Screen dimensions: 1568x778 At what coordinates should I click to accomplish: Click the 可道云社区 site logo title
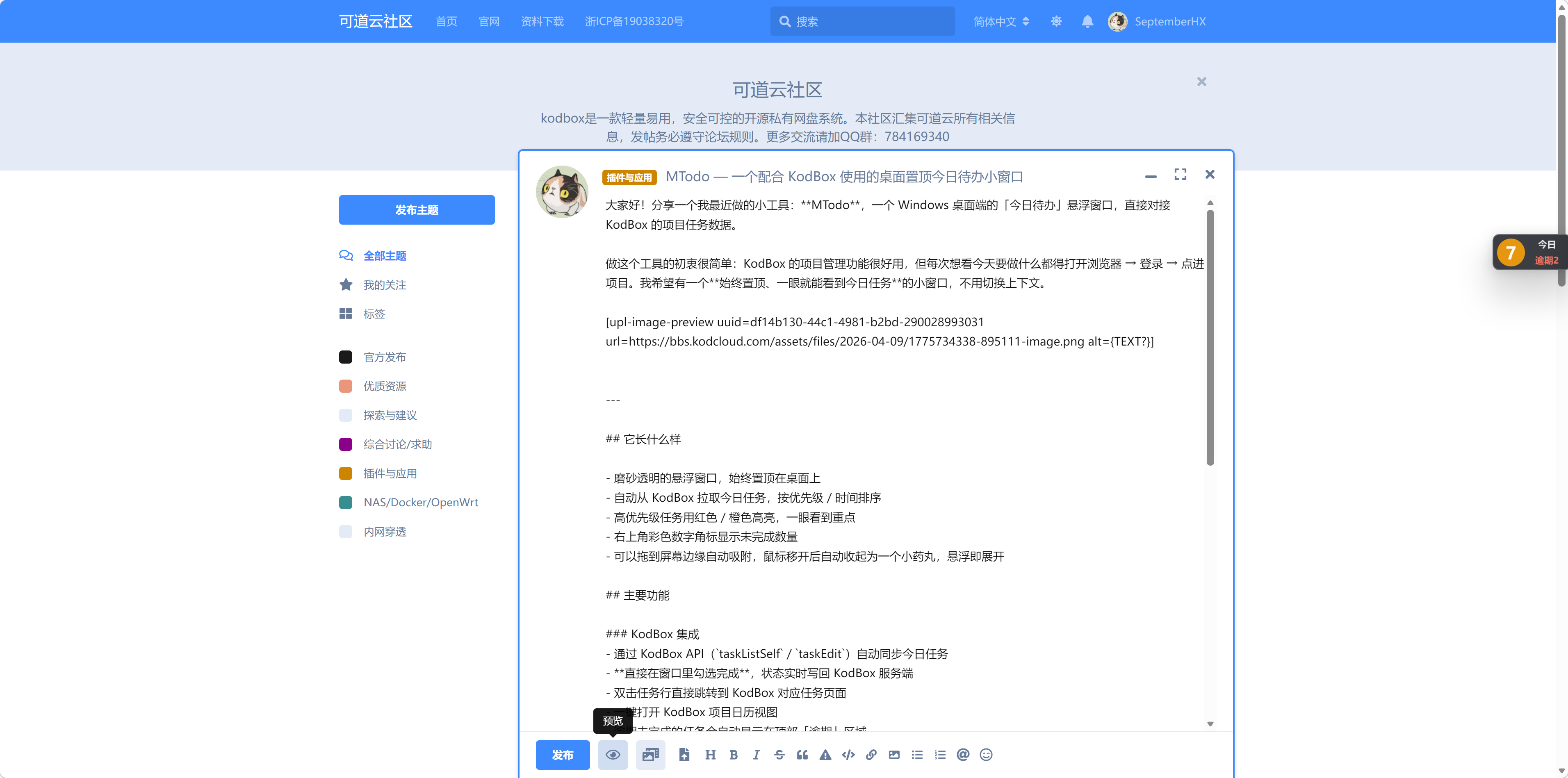(376, 21)
